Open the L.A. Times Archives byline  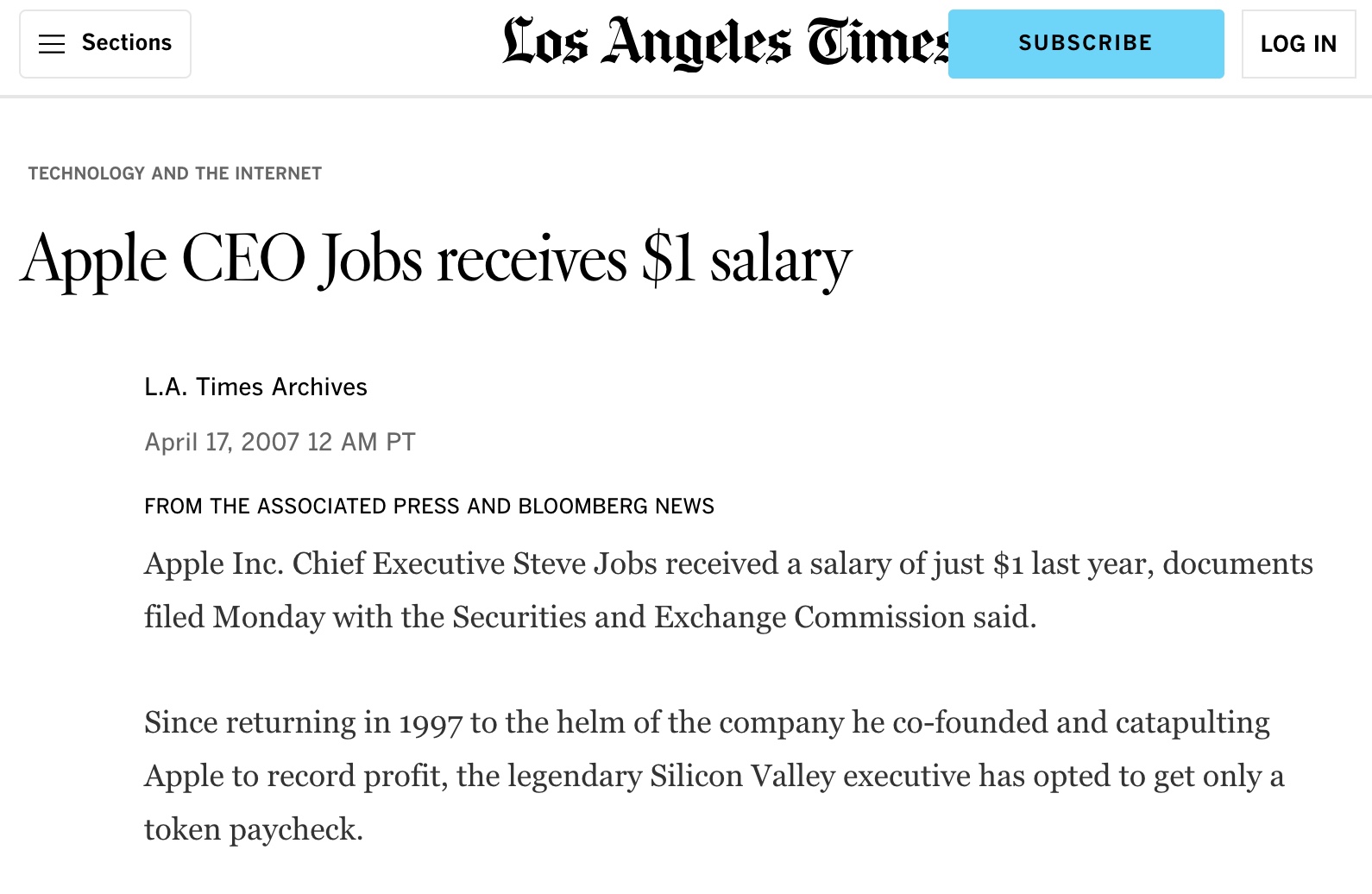[255, 387]
